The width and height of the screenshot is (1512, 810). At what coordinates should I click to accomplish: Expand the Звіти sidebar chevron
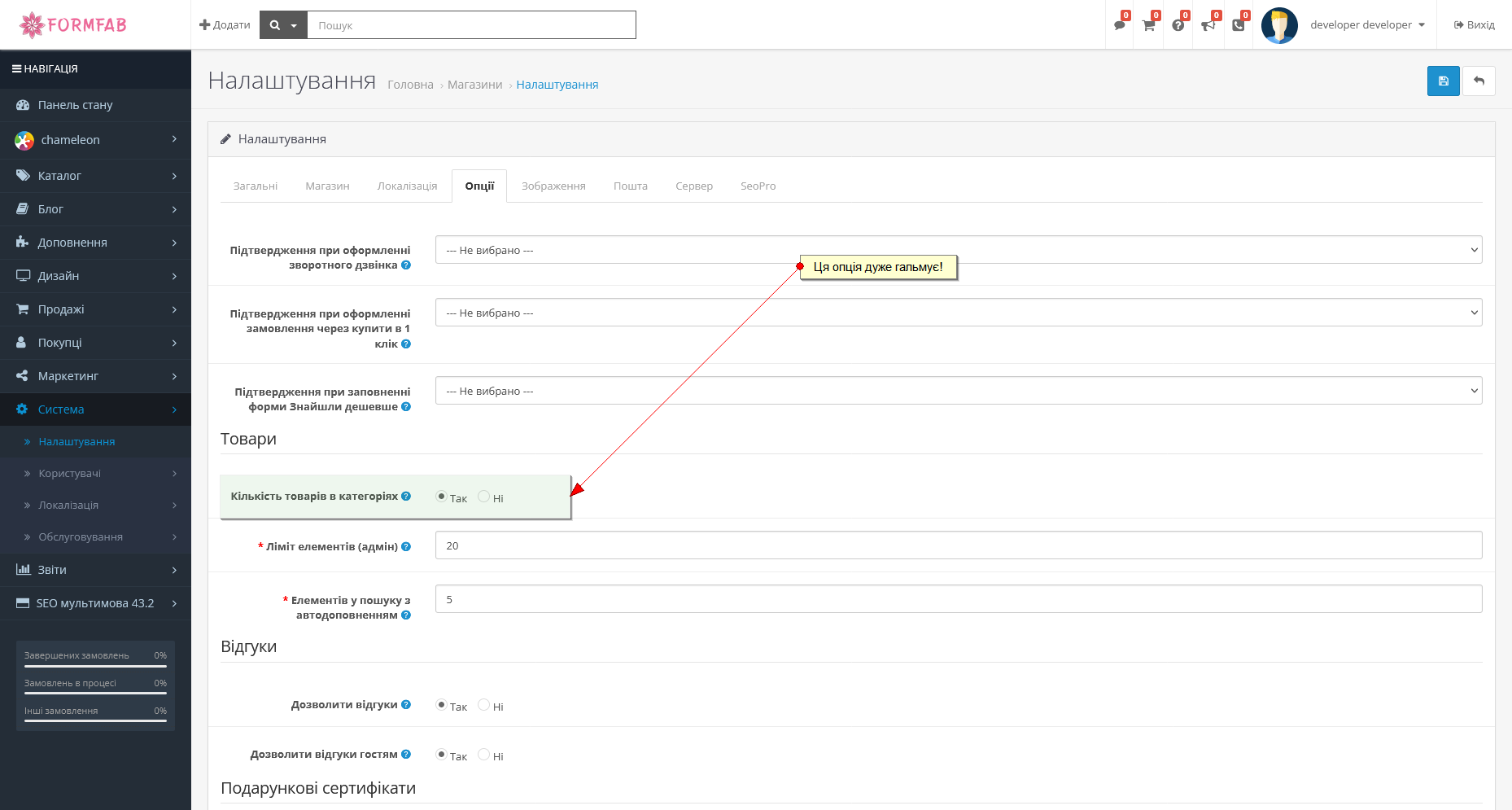[x=174, y=570]
